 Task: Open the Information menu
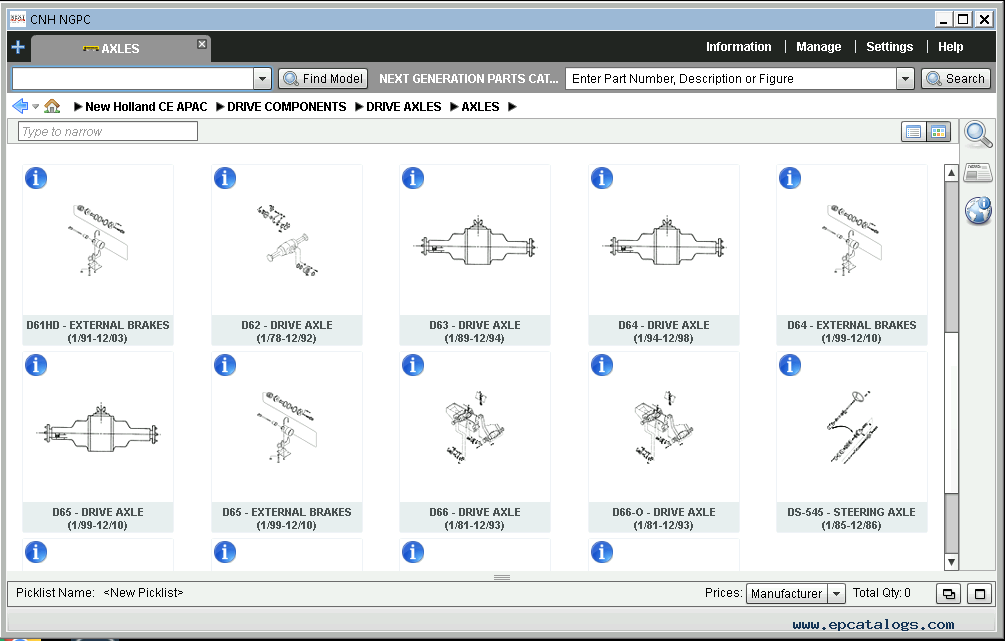point(738,47)
